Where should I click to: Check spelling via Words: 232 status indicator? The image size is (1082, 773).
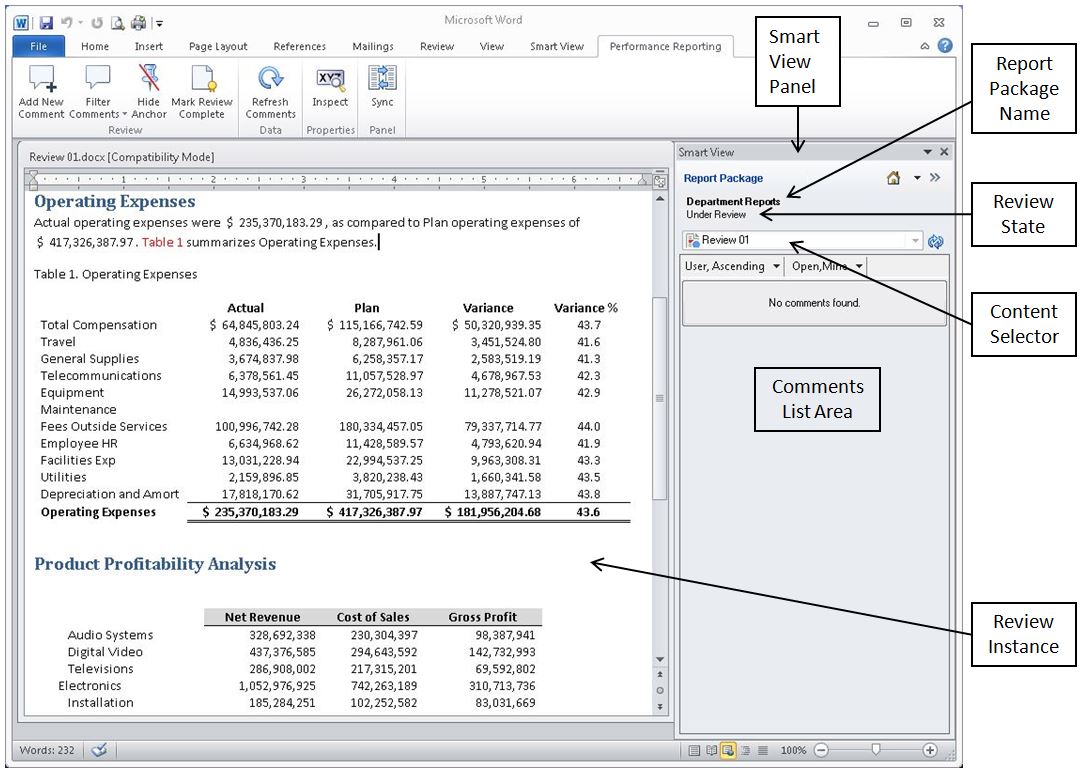pyautogui.click(x=99, y=749)
